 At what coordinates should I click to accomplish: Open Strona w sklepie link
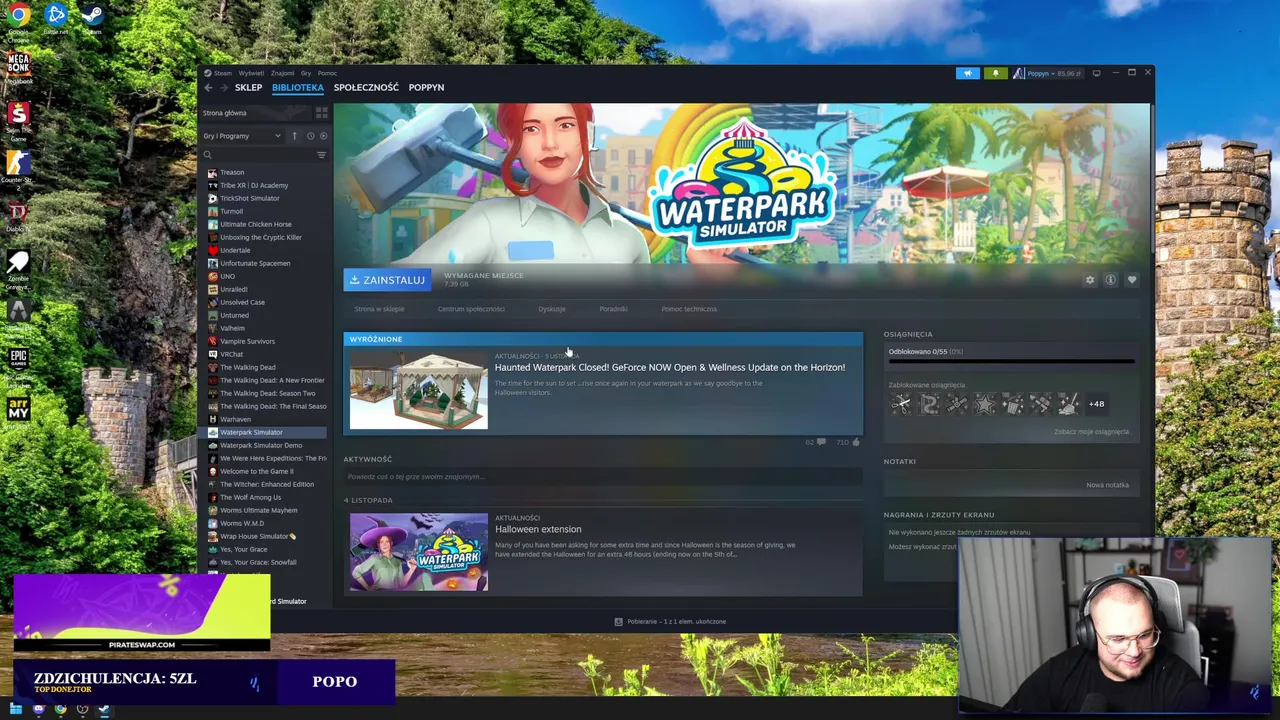pos(379,309)
